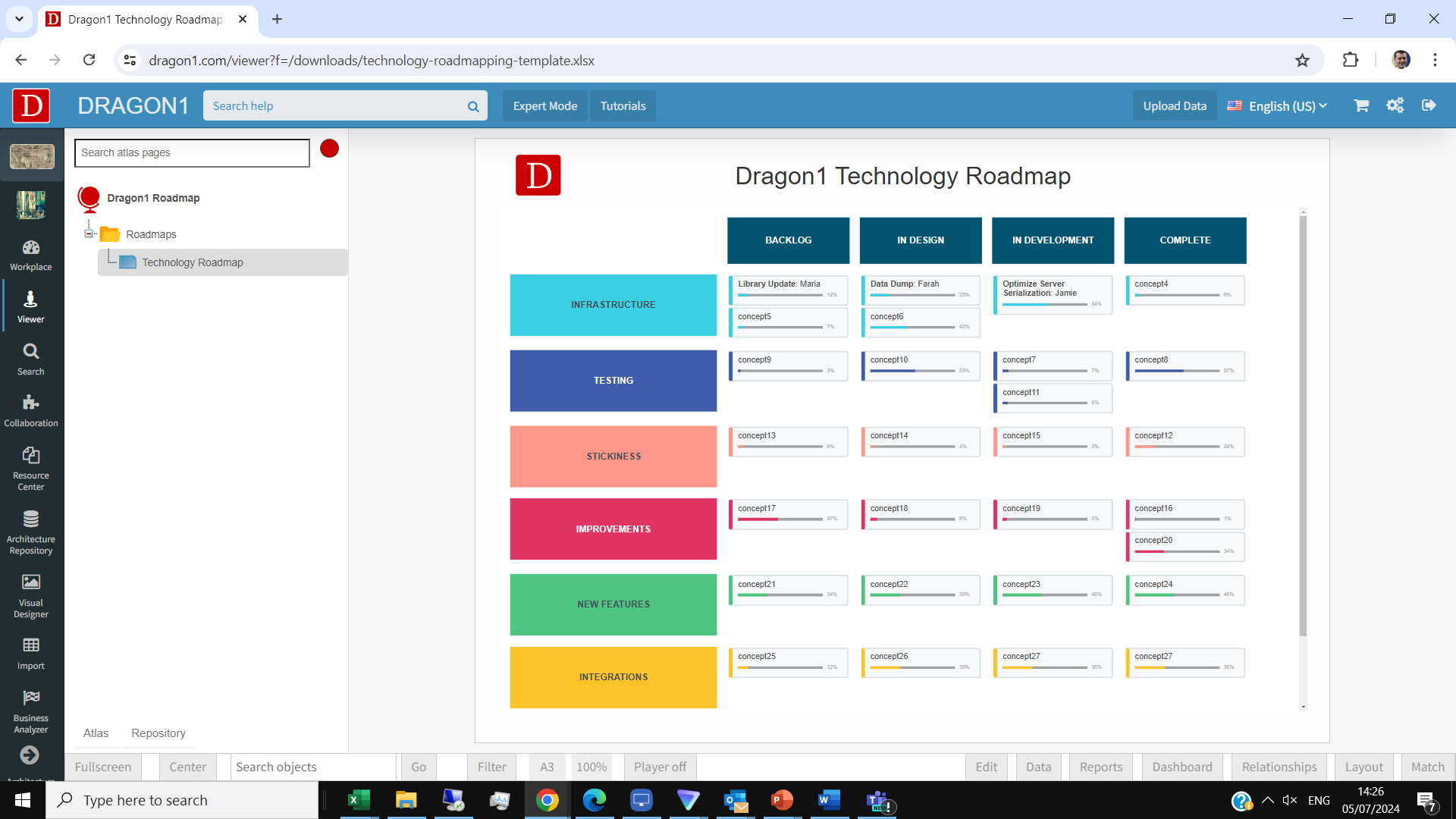Click the Tutorials button
Screen dimensions: 1456x819
tap(623, 106)
